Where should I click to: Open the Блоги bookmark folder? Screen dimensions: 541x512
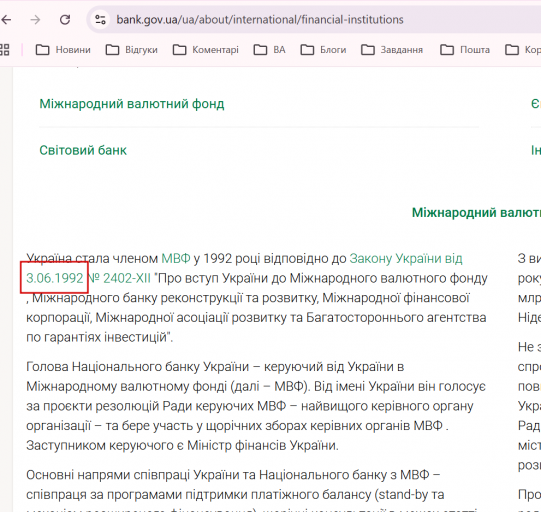pos(323,50)
